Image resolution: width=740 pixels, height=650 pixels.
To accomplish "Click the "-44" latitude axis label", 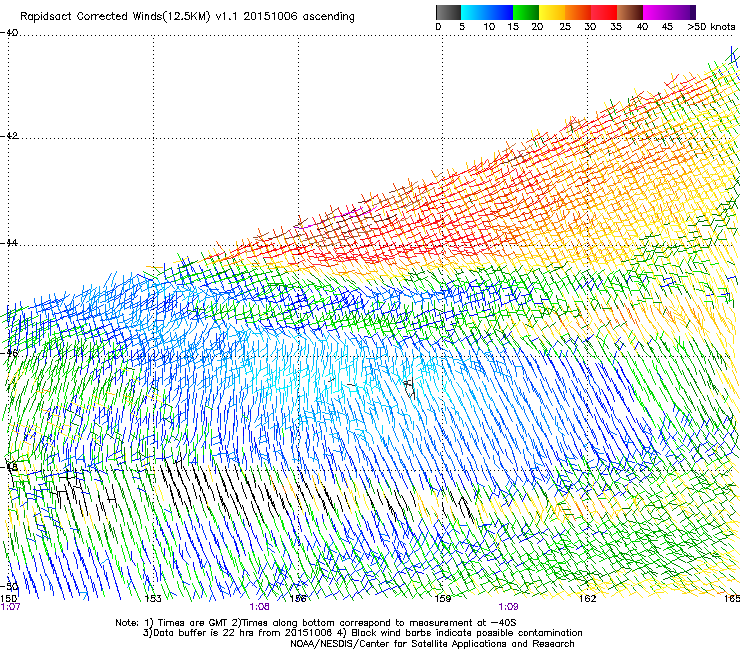I will pos(9,243).
